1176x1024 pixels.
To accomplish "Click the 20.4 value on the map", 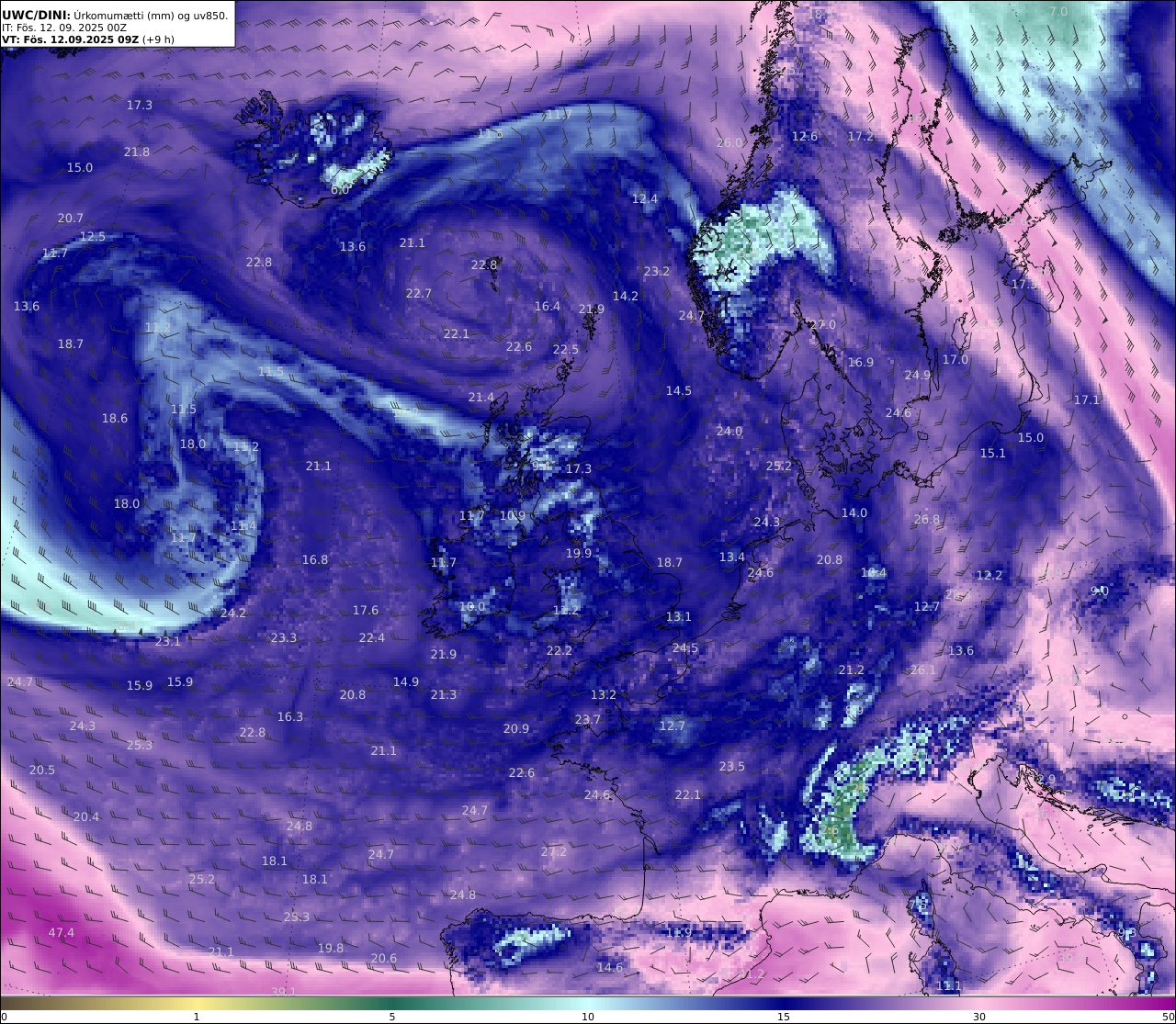I will (x=86, y=816).
